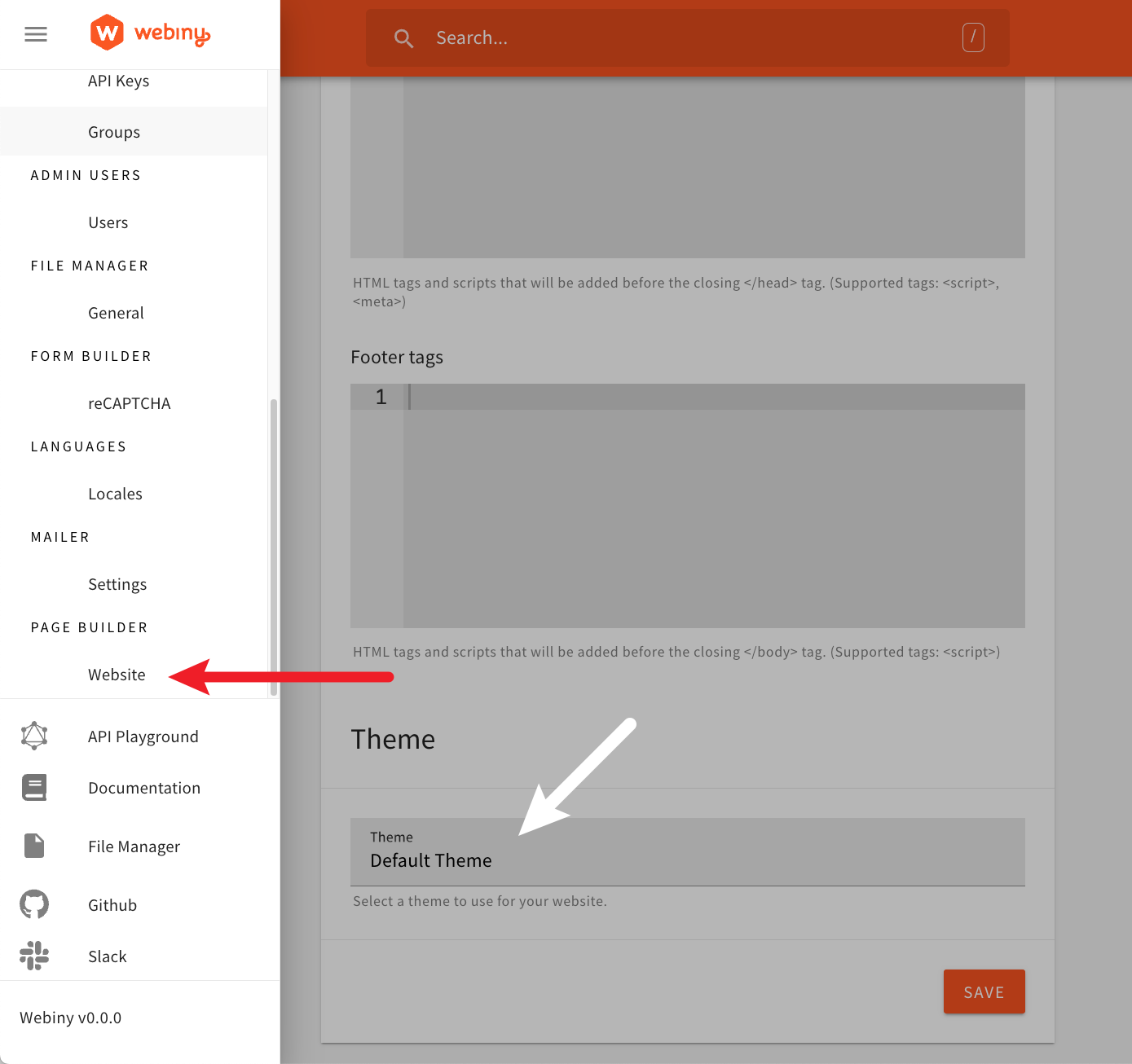Click the search magnifier icon
Screen dimensions: 1132x1064
point(404,37)
